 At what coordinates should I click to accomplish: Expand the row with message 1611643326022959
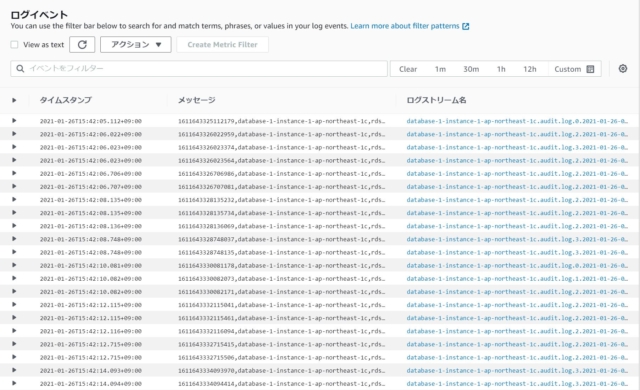tap(14, 134)
